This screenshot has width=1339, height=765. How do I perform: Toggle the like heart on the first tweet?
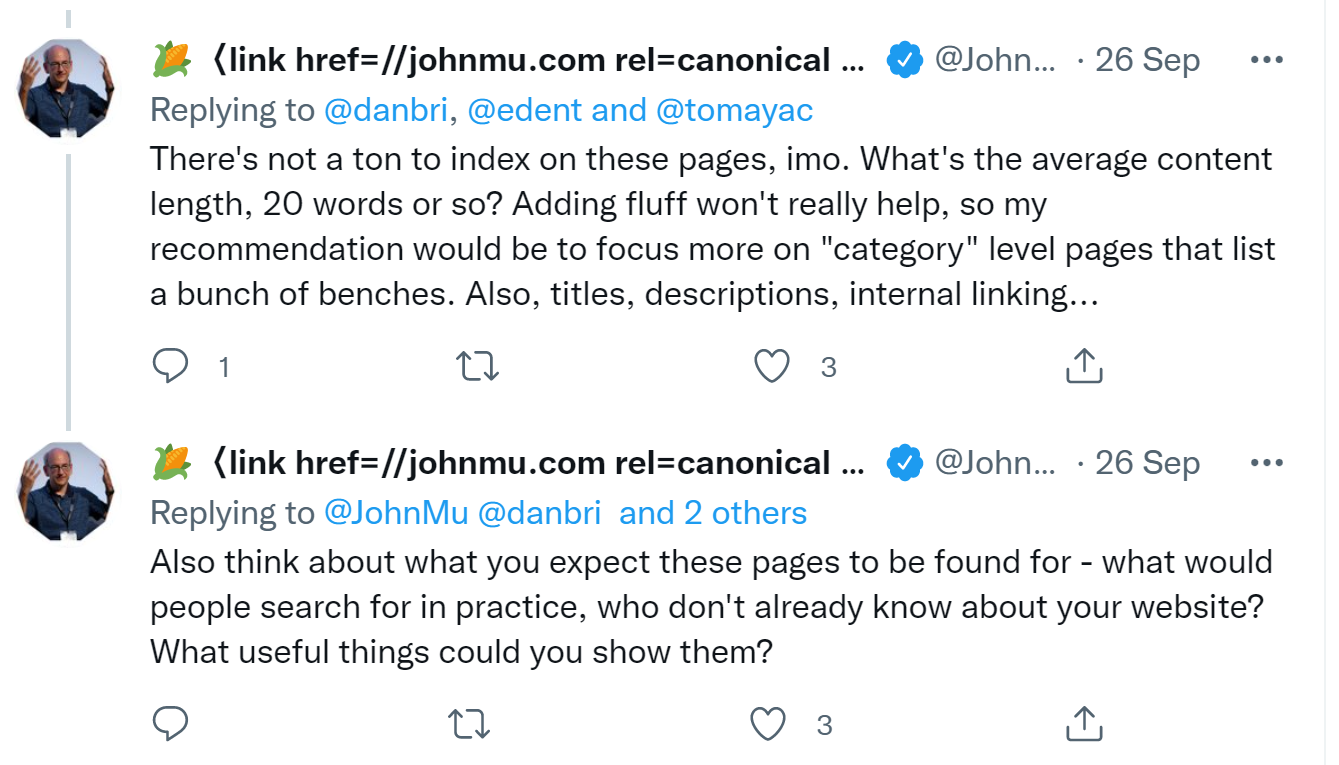click(x=772, y=366)
